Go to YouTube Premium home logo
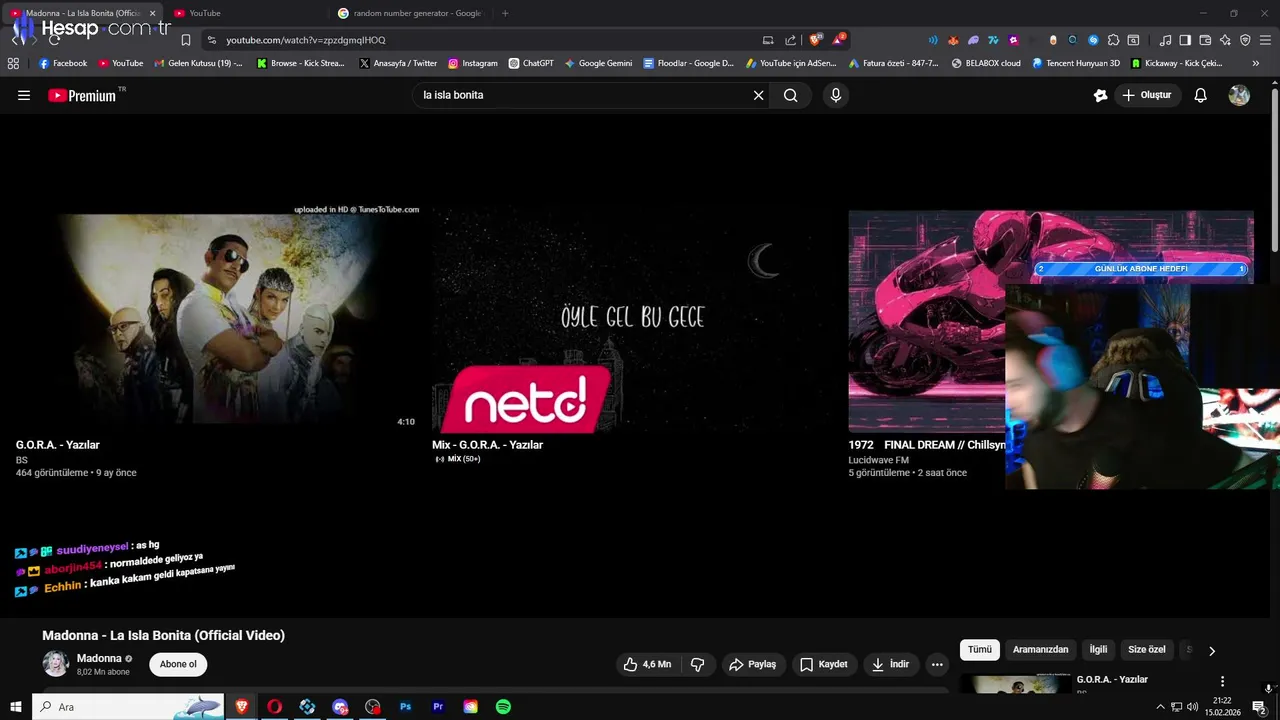This screenshot has height=720, width=1280. point(83,96)
